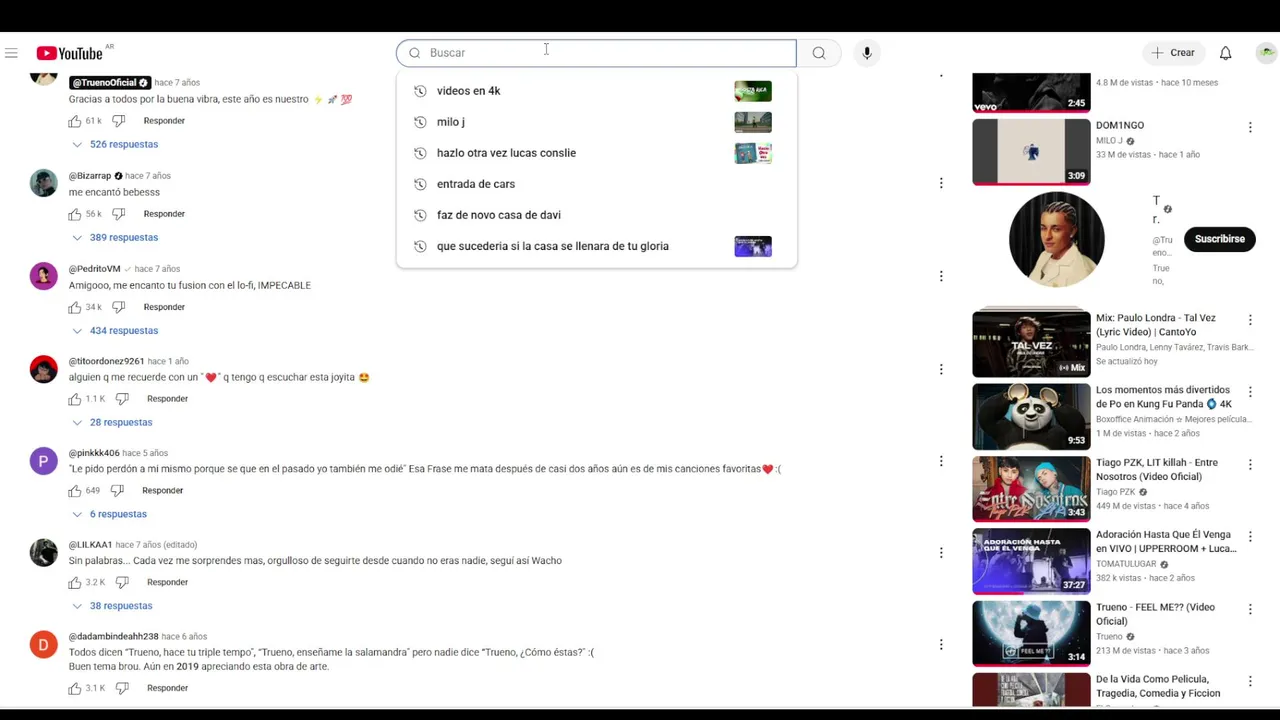The height and width of the screenshot is (720, 1280).
Task: Open options for De la Vida Como Pelicula
Action: coord(1250,681)
